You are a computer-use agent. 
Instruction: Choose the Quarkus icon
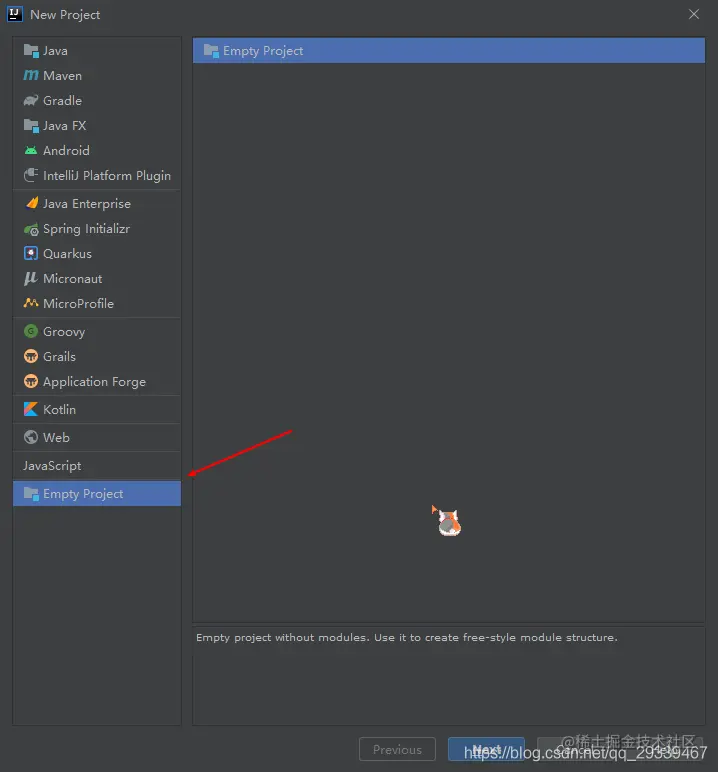[x=31, y=253]
